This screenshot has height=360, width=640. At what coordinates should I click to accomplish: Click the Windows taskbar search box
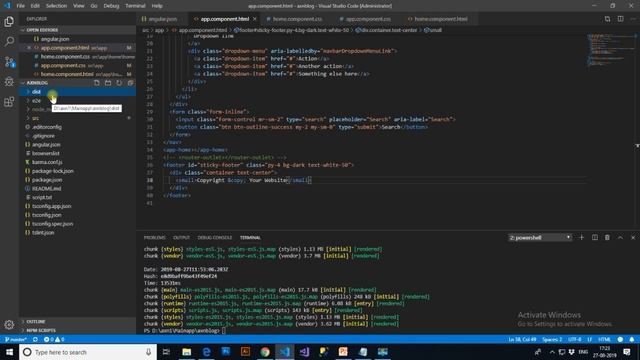tap(88, 352)
